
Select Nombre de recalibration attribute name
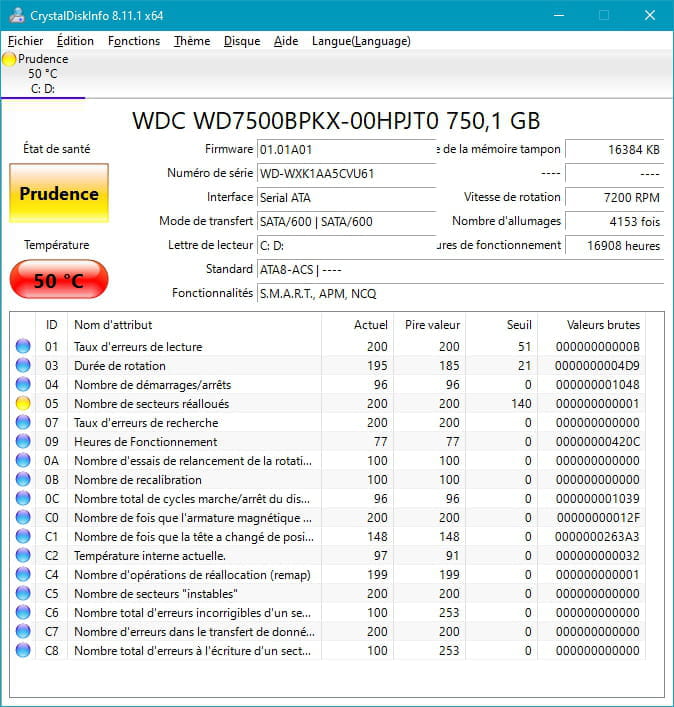coord(138,480)
